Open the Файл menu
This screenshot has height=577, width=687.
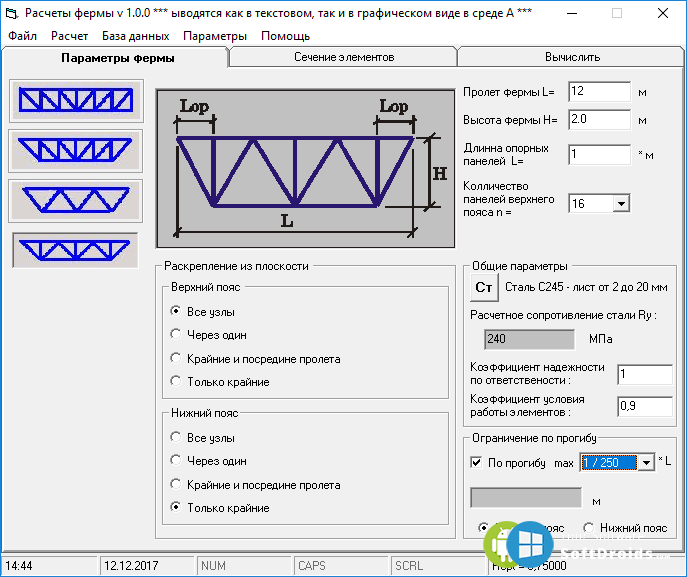coord(22,36)
